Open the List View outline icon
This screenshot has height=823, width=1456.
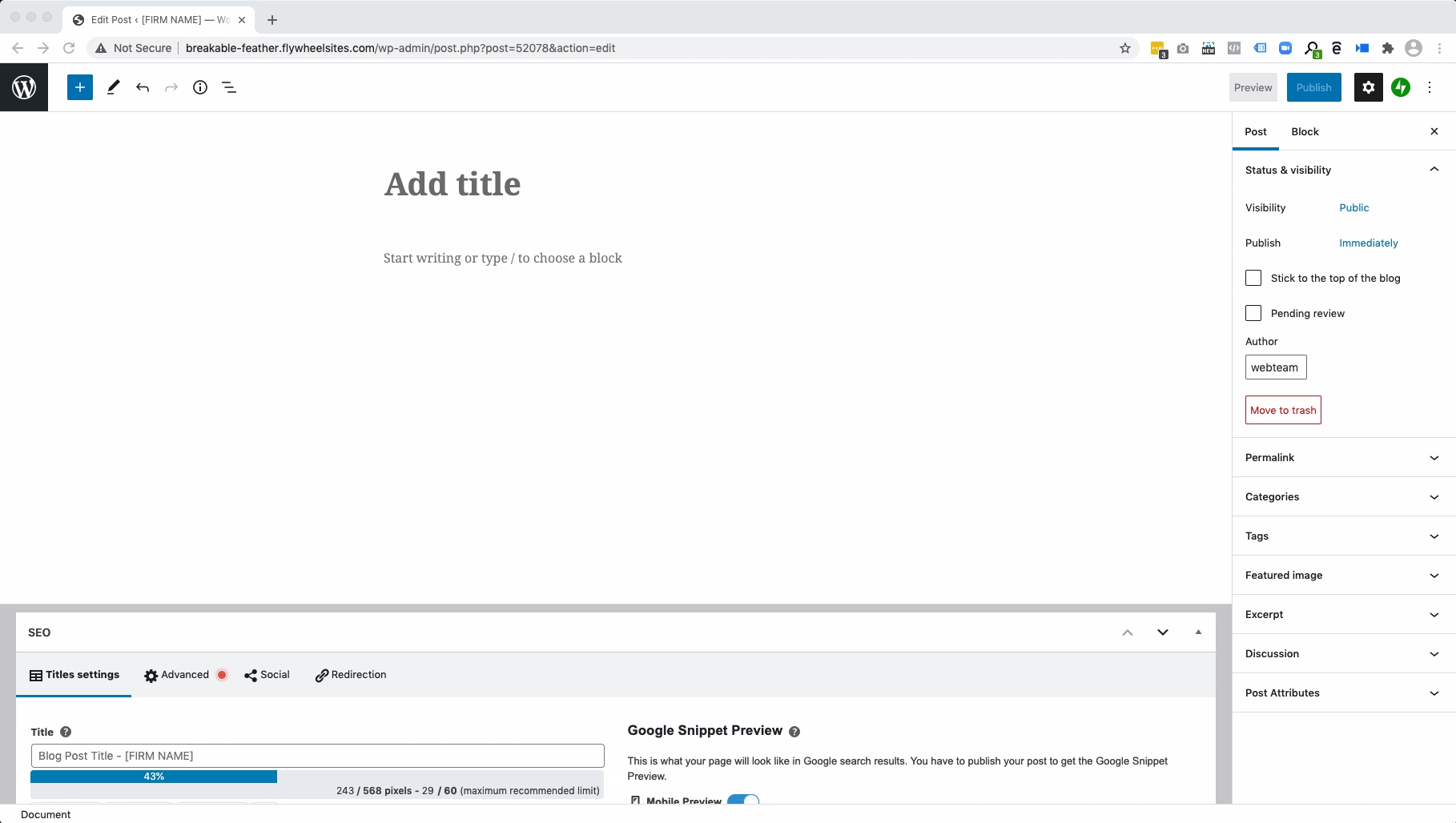[x=229, y=87]
